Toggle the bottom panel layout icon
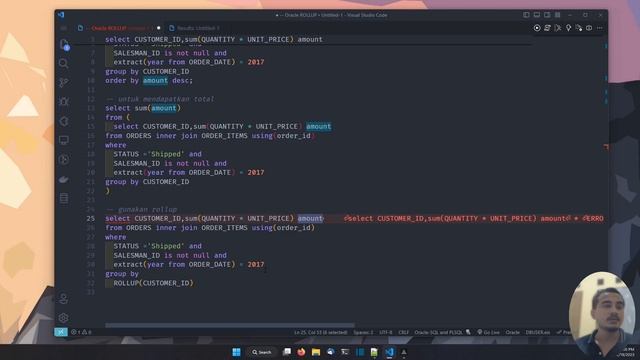Viewport: 640px width, 360px height. (x=537, y=15)
